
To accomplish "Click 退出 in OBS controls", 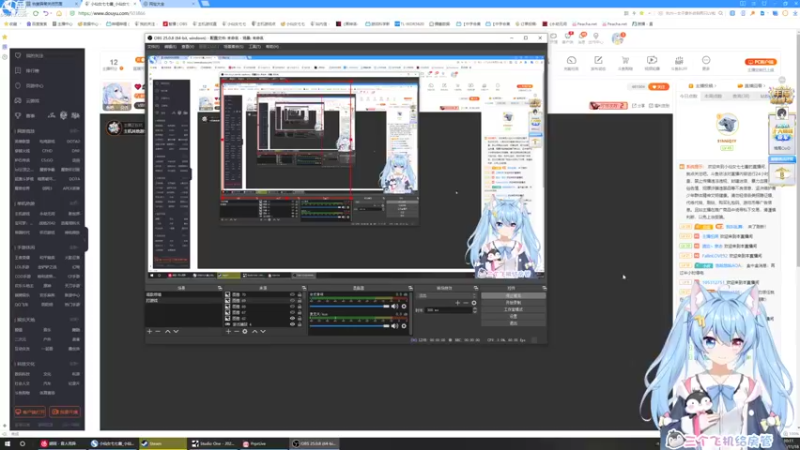I will point(513,323).
